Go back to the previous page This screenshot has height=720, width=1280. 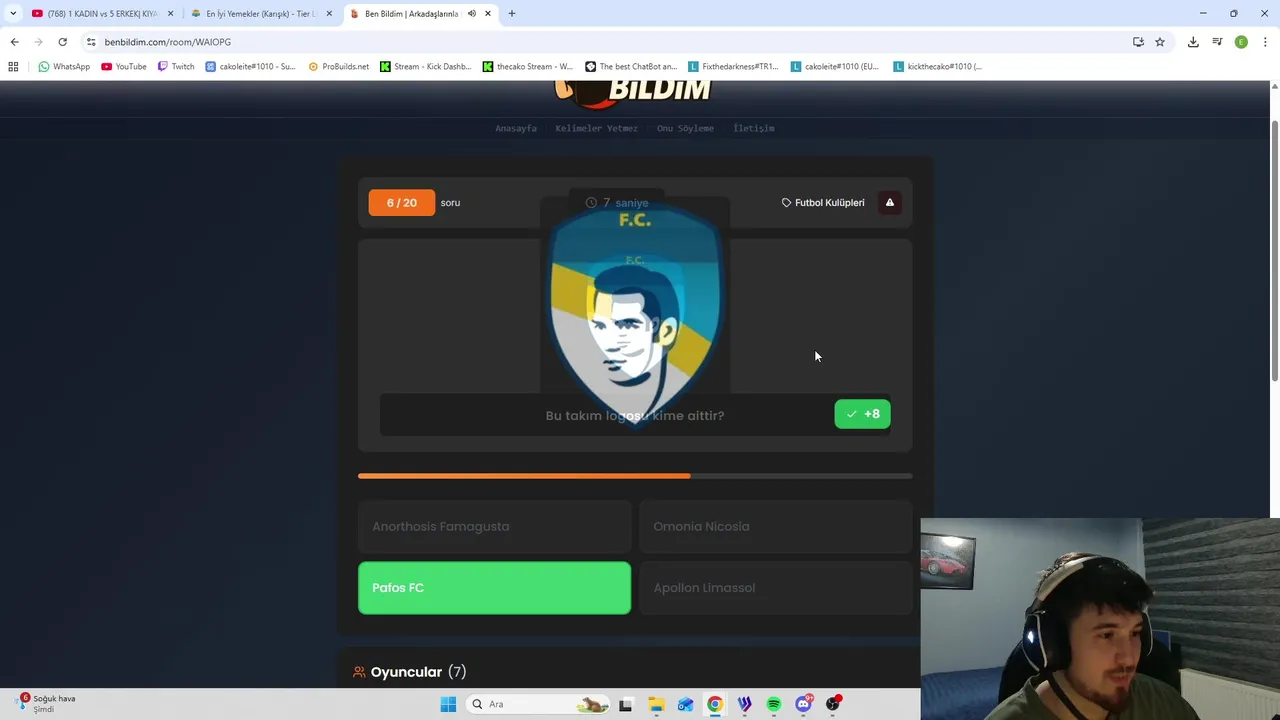tap(14, 42)
